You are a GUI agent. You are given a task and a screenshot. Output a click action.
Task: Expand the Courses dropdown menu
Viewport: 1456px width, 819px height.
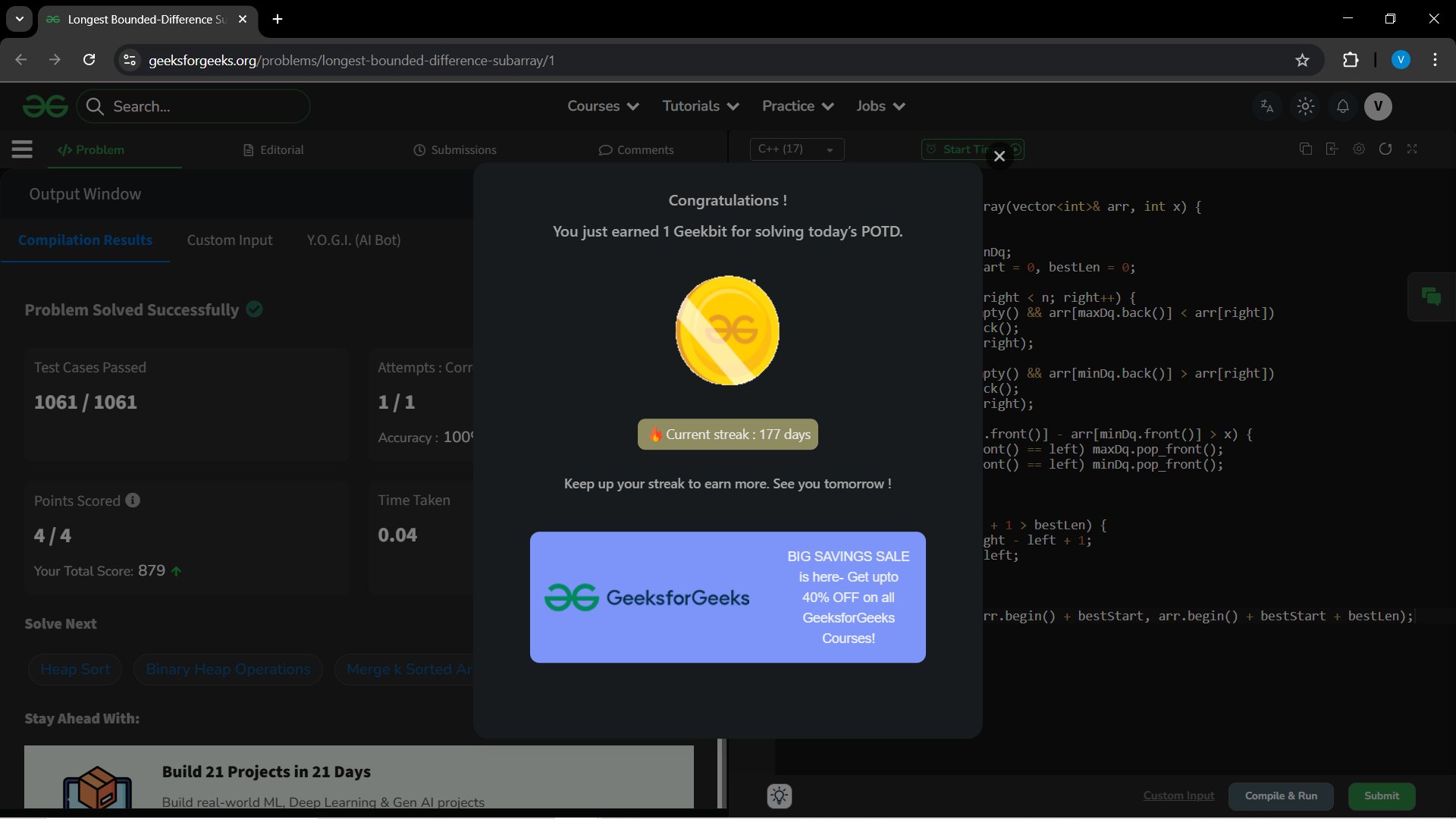(x=603, y=106)
